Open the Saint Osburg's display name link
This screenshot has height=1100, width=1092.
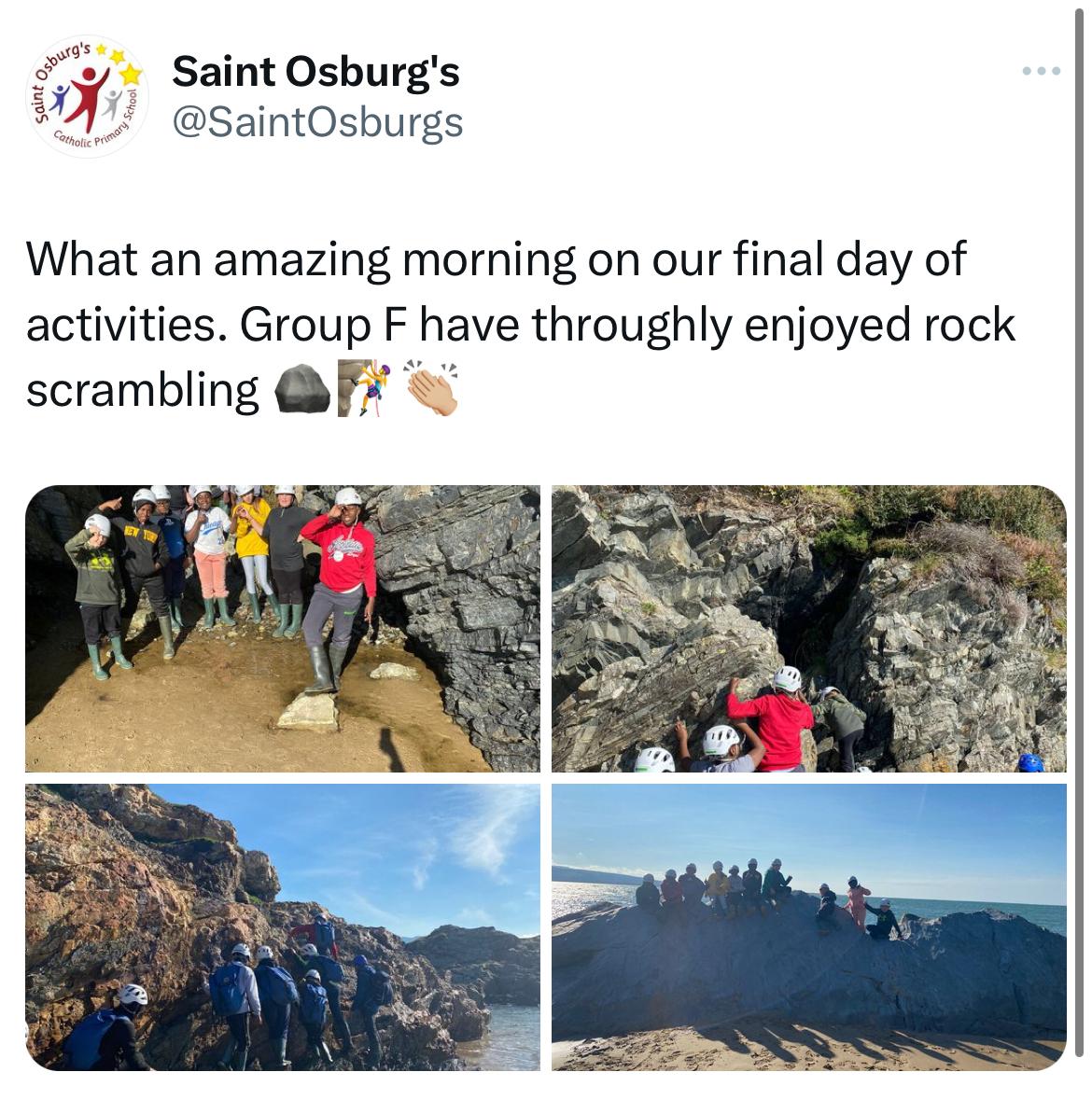[x=315, y=72]
